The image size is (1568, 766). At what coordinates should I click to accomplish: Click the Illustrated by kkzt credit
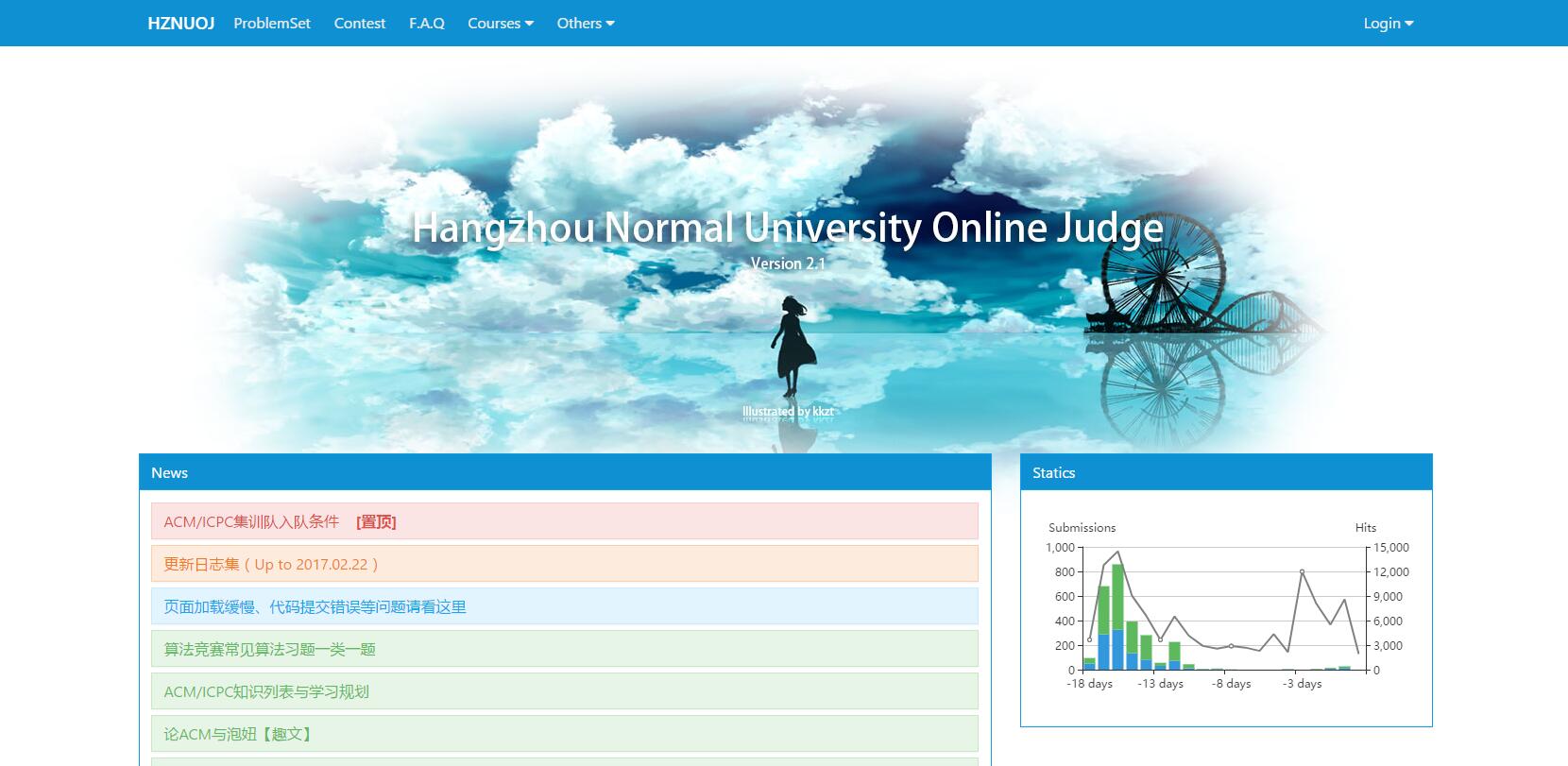pyautogui.click(x=788, y=411)
